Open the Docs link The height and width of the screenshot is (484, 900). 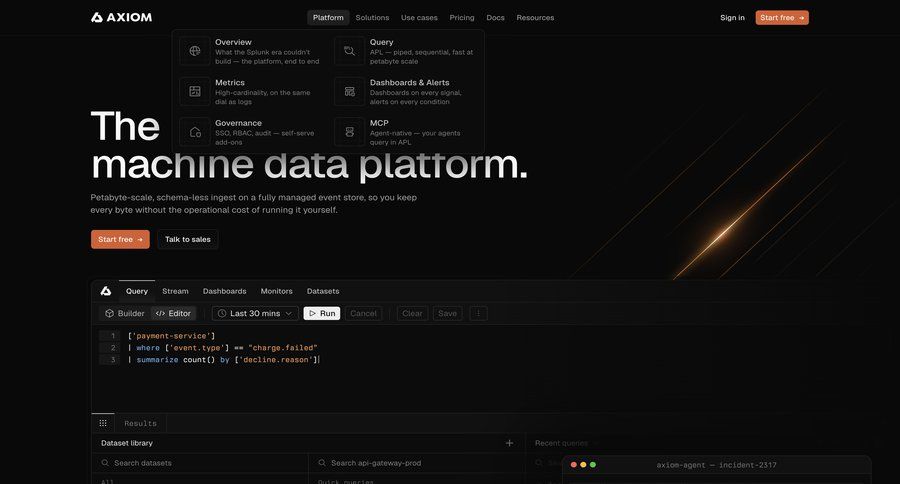click(x=495, y=18)
